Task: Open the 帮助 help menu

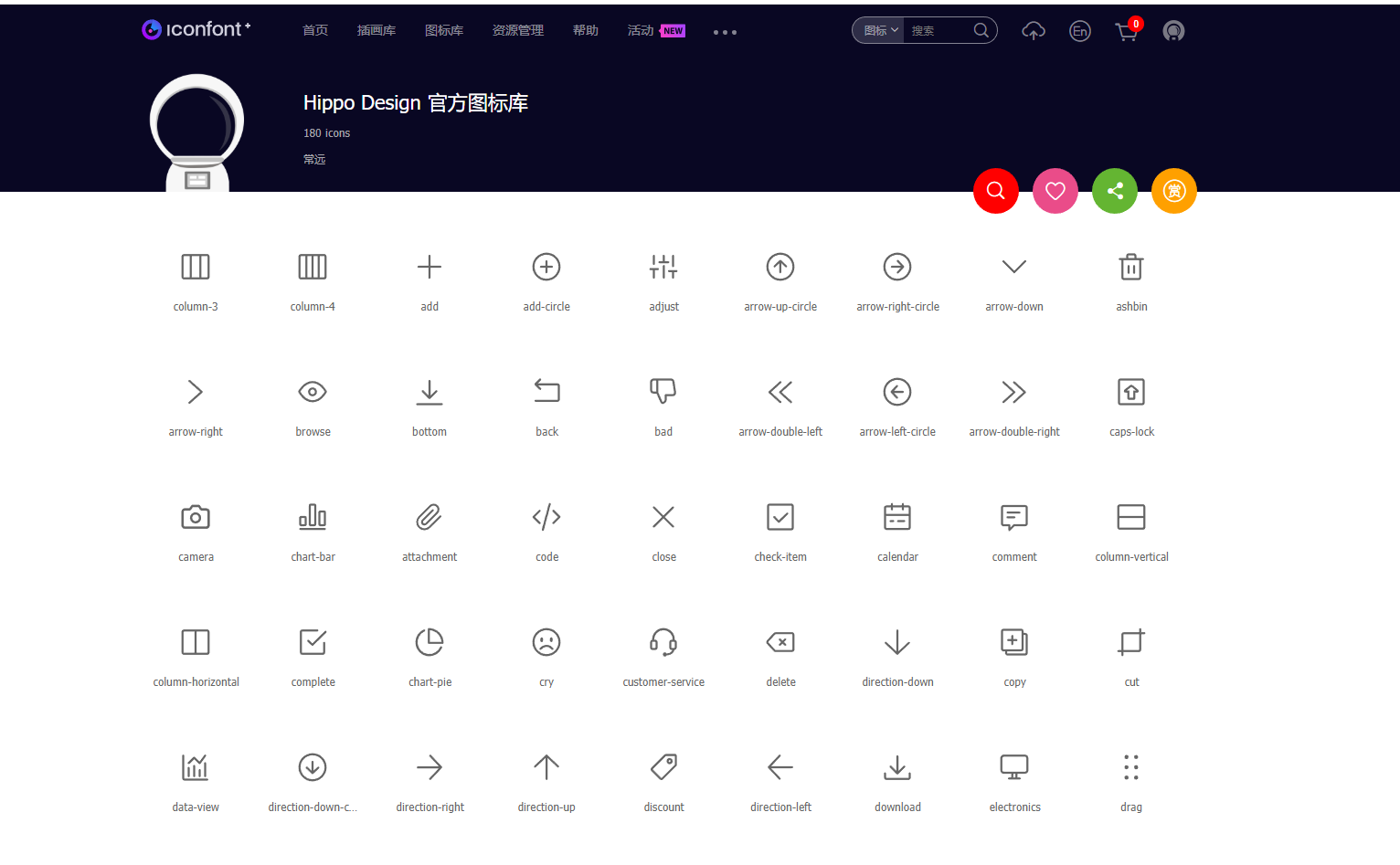Action: pos(586,31)
